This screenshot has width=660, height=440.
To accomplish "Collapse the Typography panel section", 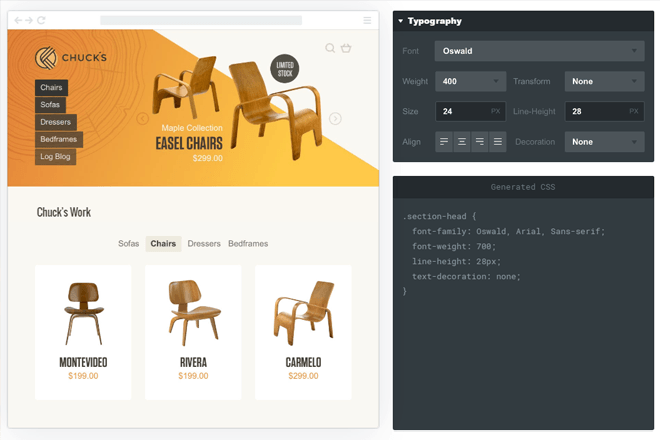I will pos(401,21).
